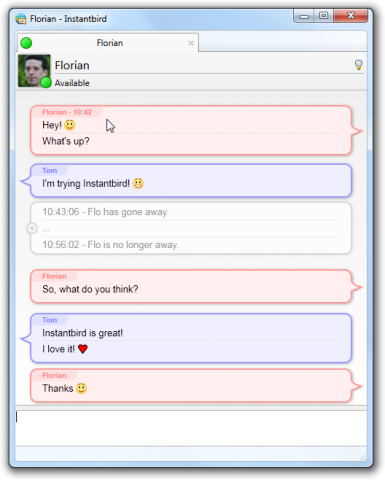This screenshot has width=385, height=480.
Task: Click Florian's avatar photo
Action: click(34, 71)
